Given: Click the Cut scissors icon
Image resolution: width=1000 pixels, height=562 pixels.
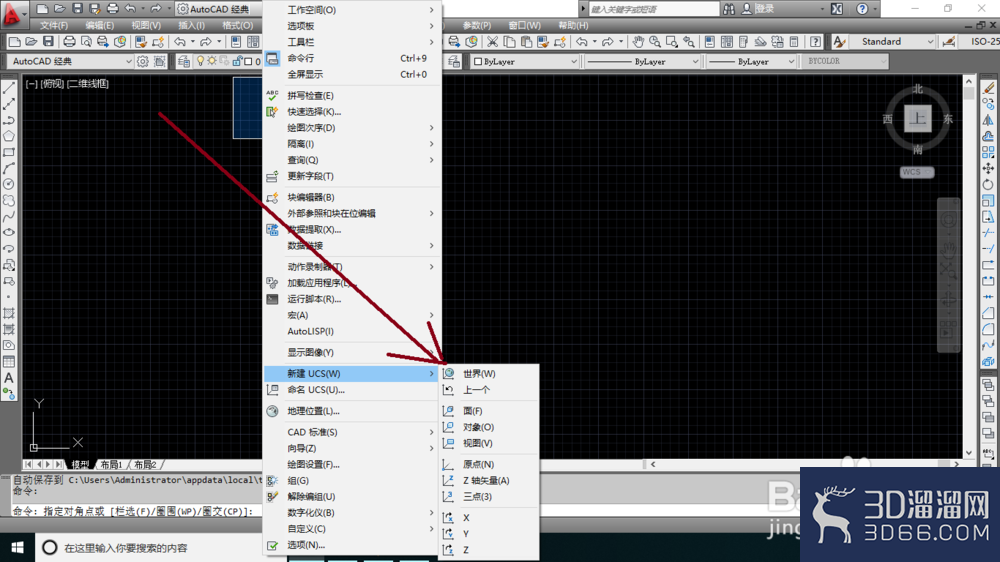Looking at the screenshot, I should tap(492, 41).
